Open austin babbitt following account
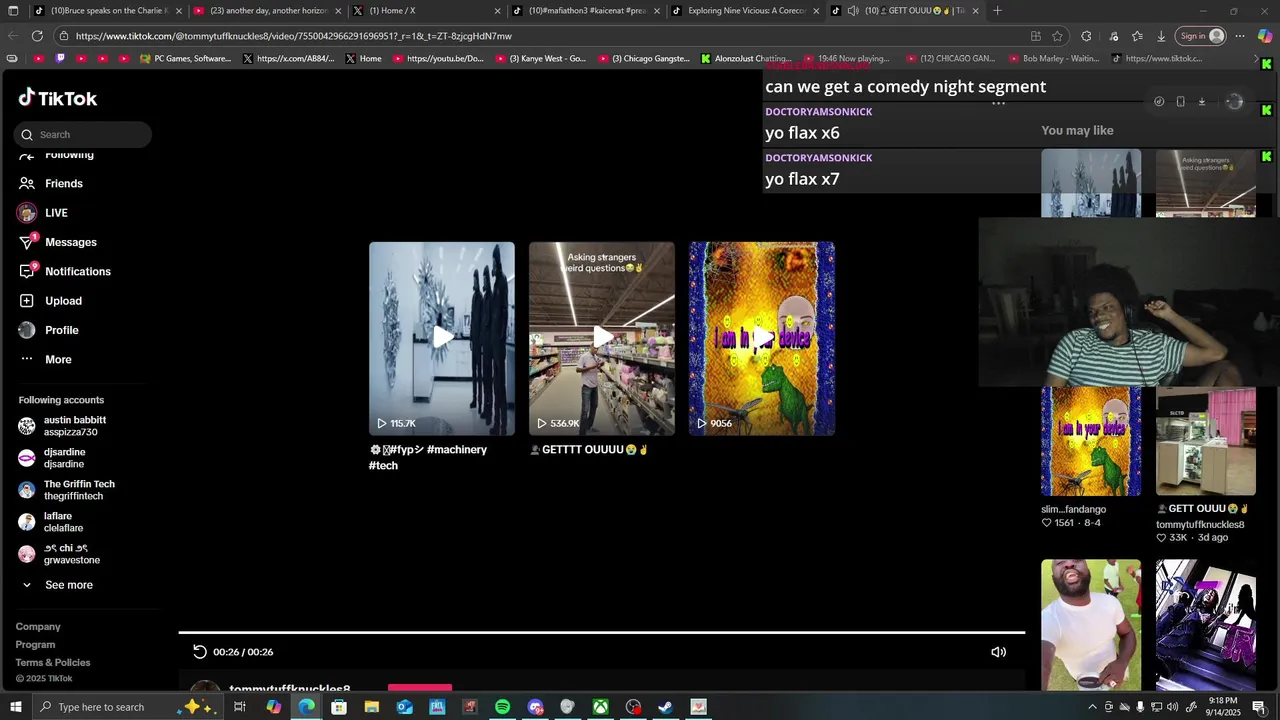 (63, 426)
